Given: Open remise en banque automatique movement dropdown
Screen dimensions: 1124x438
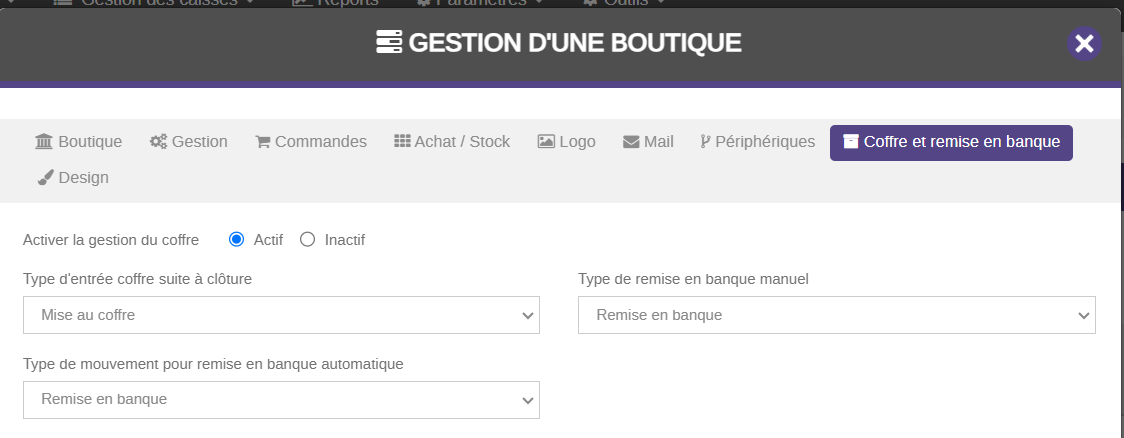Looking at the screenshot, I should click(281, 399).
